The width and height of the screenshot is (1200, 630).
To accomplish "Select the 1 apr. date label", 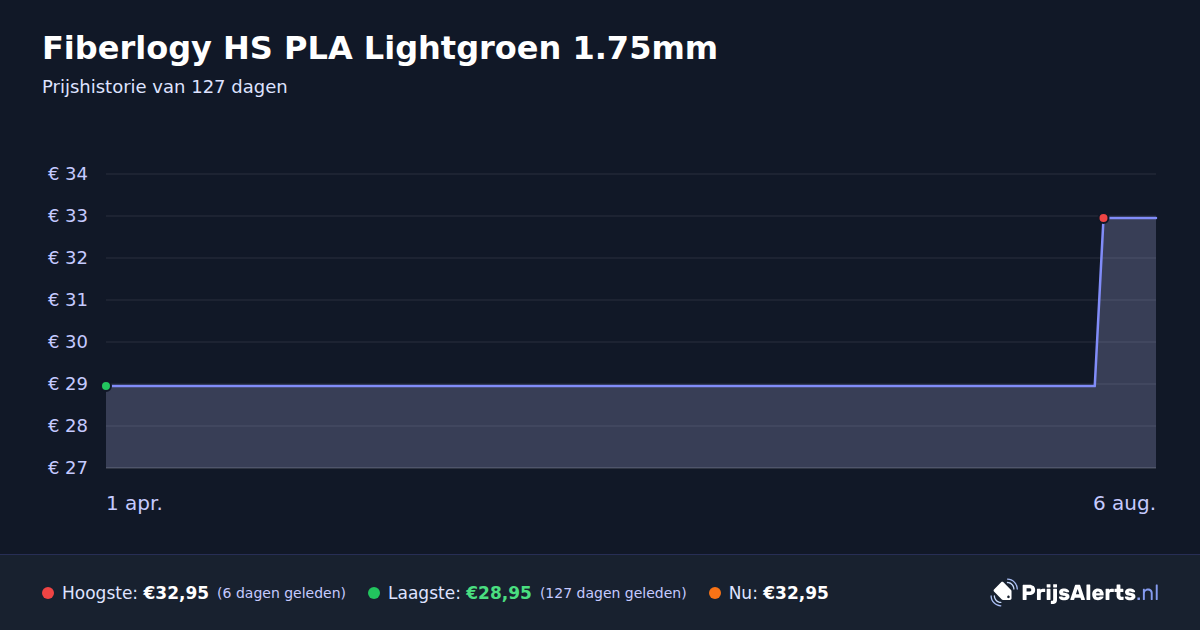I will [x=134, y=503].
